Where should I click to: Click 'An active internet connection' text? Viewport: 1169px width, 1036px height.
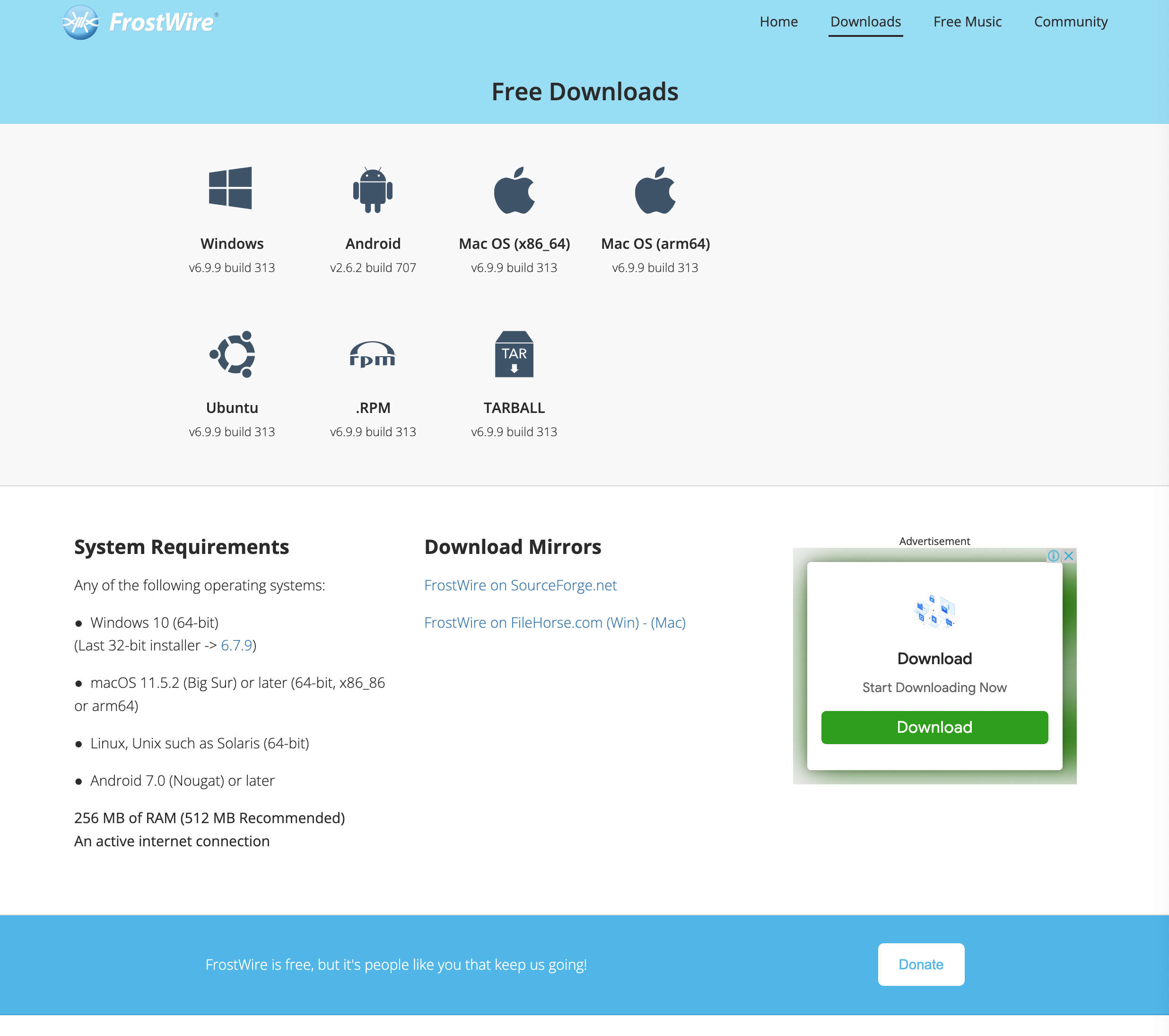click(172, 842)
